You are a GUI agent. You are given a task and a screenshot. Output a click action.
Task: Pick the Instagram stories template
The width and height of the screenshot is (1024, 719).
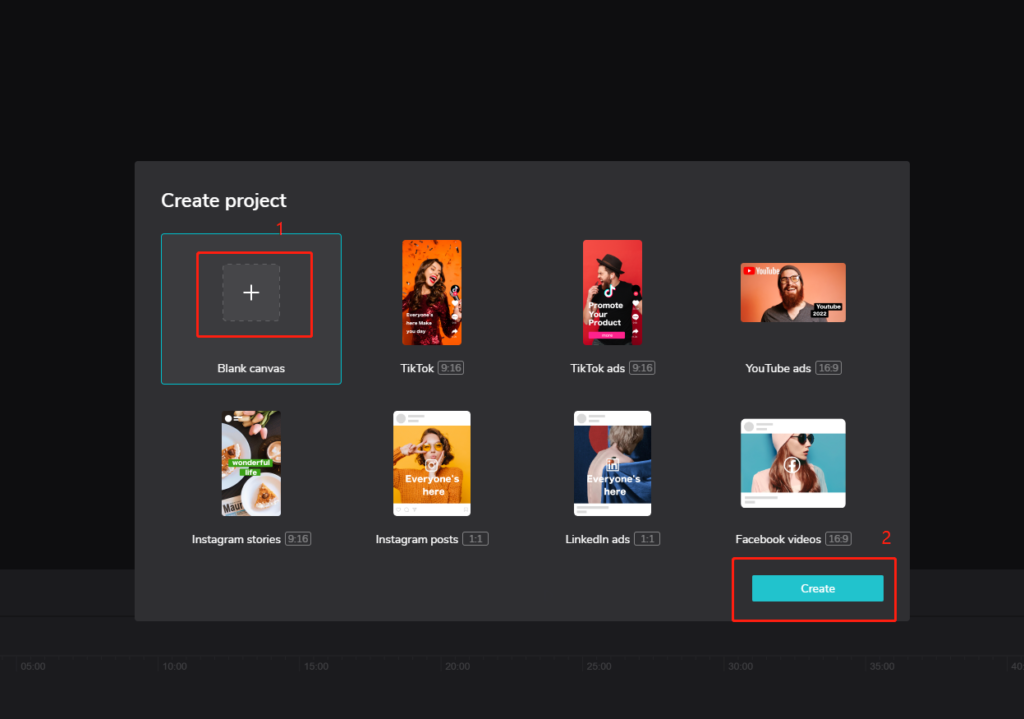coord(251,463)
